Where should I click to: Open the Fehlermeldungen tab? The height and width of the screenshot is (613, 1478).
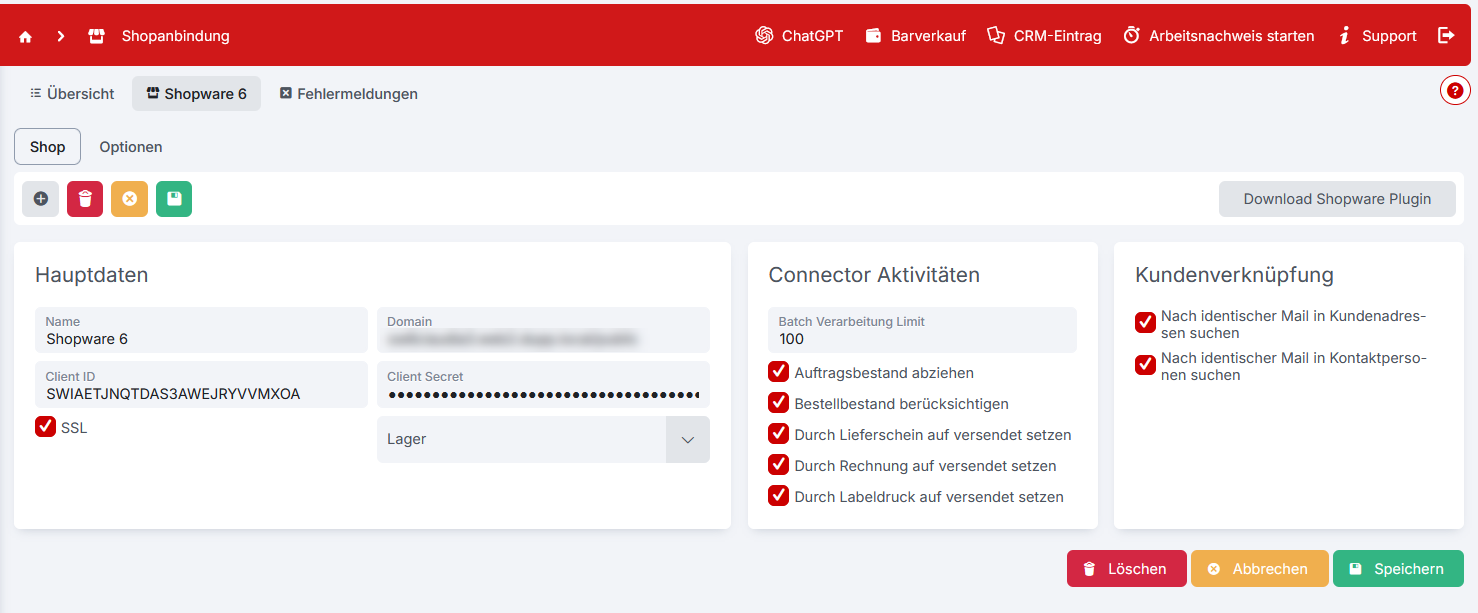coord(348,94)
